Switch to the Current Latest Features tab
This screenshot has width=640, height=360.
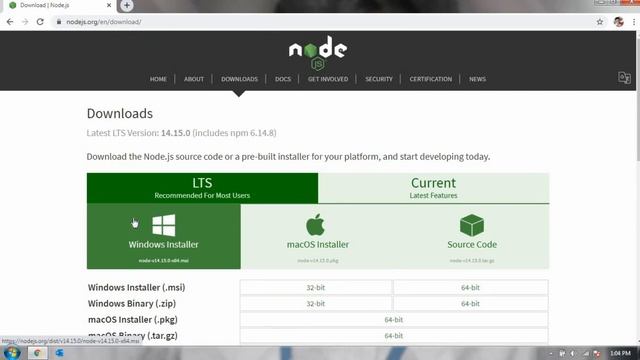click(x=433, y=188)
